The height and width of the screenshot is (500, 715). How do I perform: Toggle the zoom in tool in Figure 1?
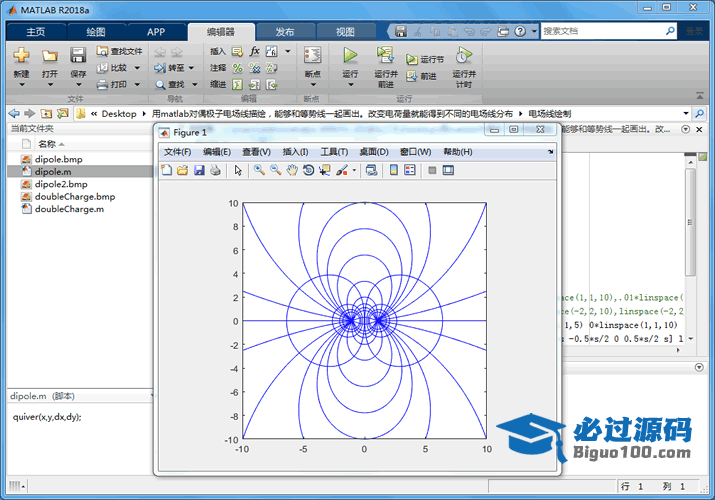(259, 170)
